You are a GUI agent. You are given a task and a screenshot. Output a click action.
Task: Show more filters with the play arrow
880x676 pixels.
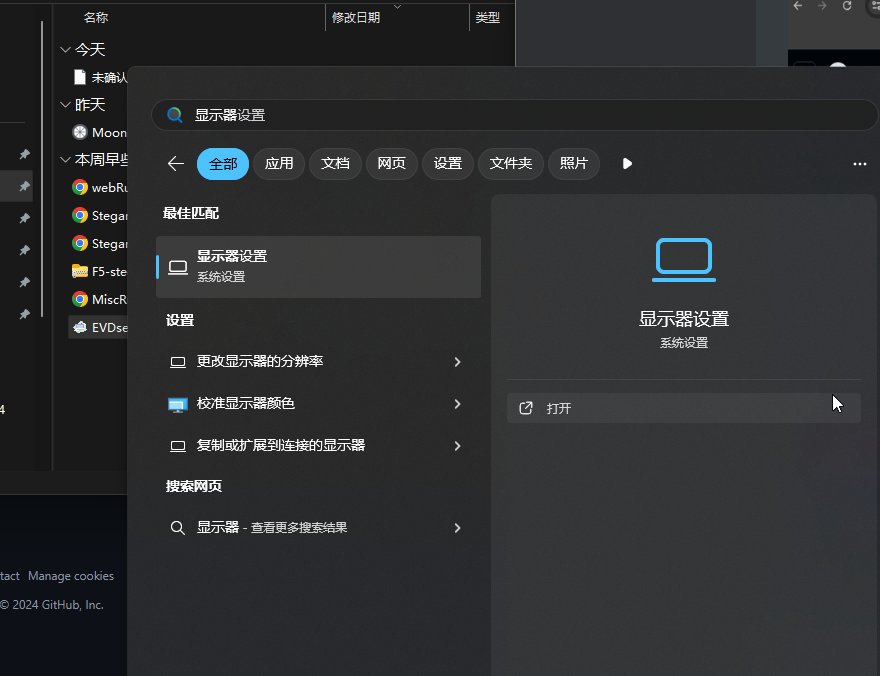[627, 164]
